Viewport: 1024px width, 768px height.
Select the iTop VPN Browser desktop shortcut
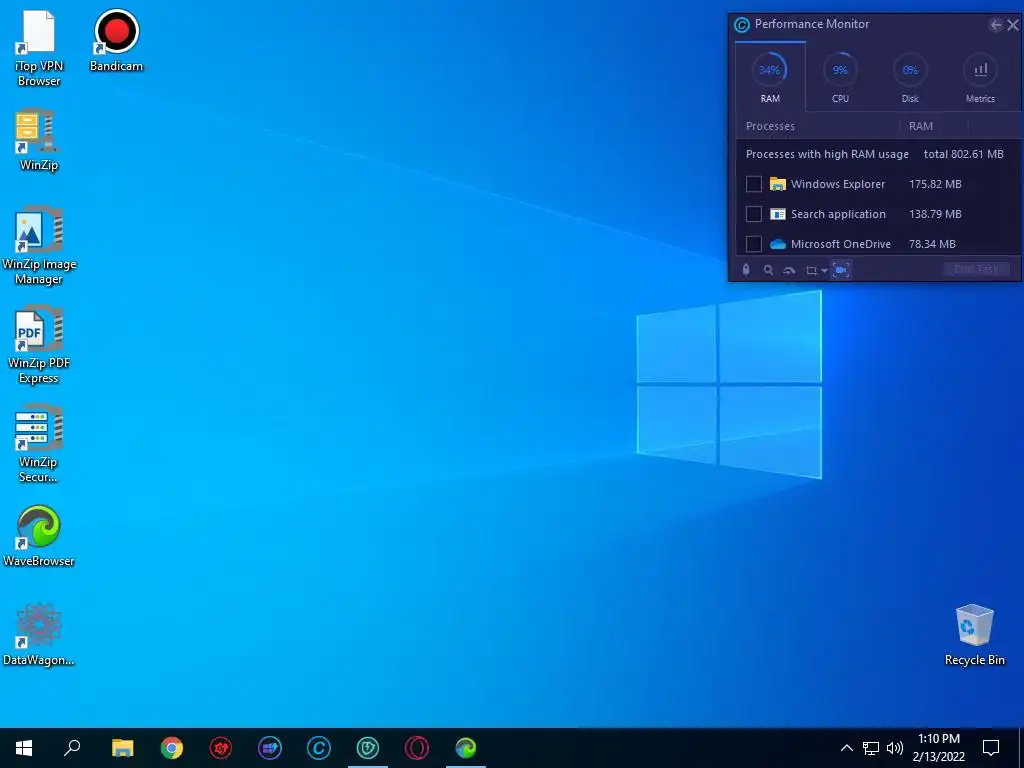(x=39, y=49)
